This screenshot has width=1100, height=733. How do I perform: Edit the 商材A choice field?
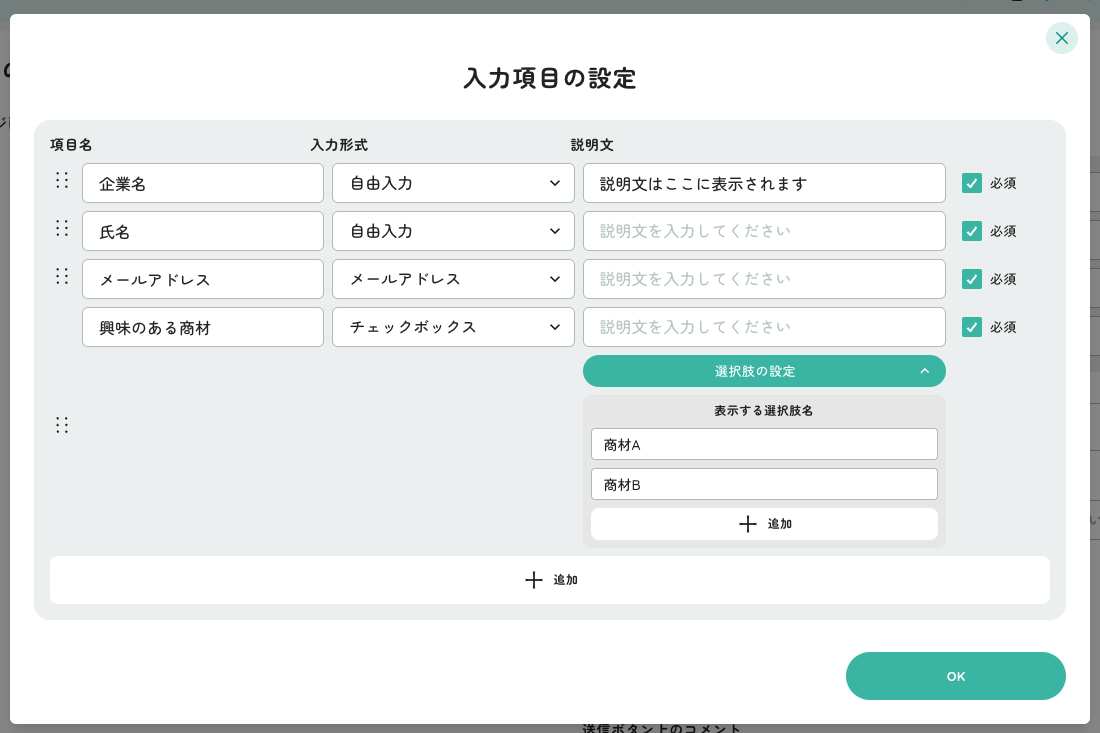764,444
